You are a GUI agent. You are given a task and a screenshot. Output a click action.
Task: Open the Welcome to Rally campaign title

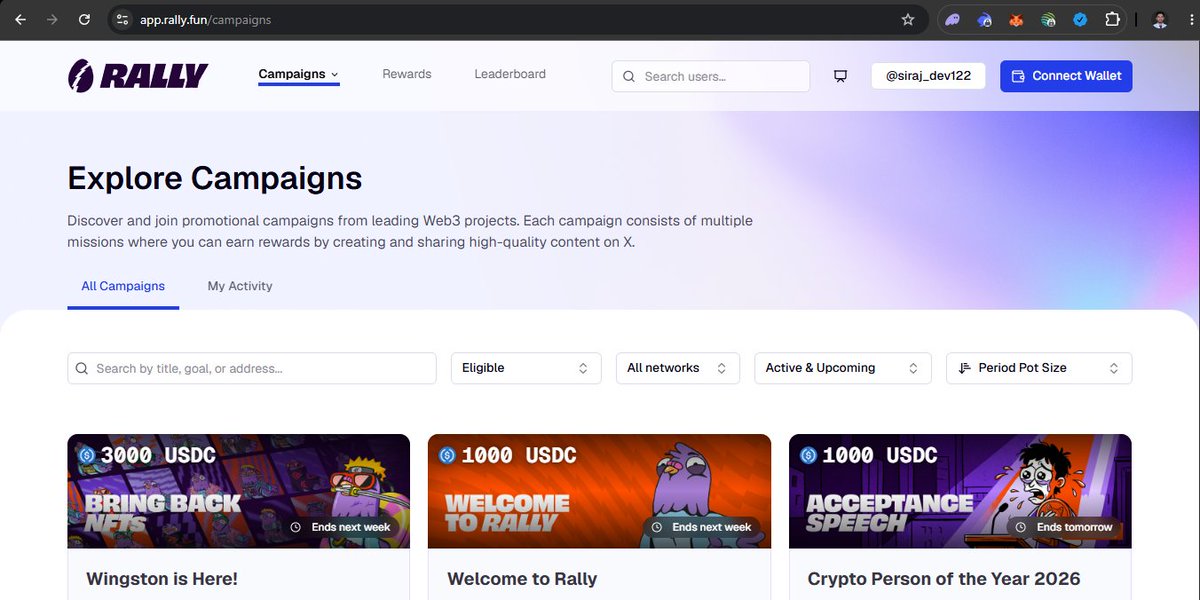(522, 579)
